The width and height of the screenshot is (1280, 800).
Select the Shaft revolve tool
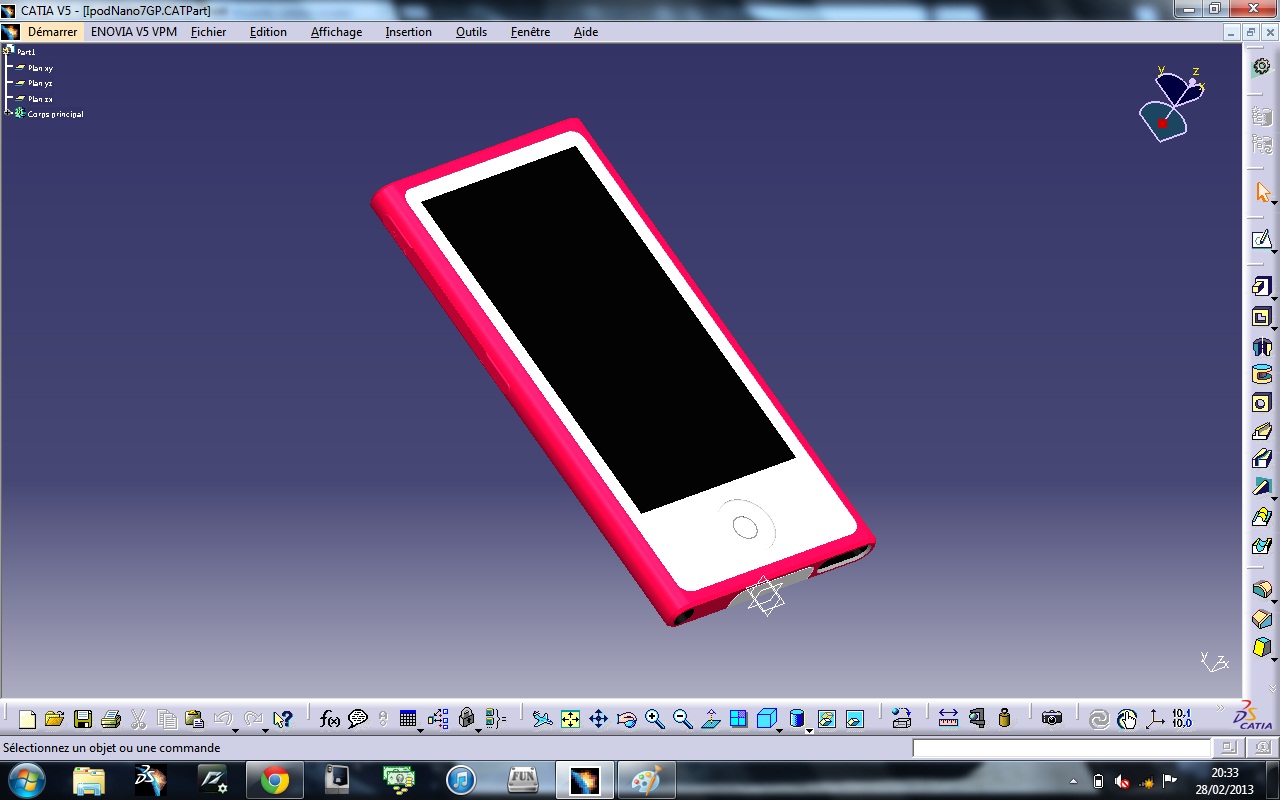[x=1261, y=347]
